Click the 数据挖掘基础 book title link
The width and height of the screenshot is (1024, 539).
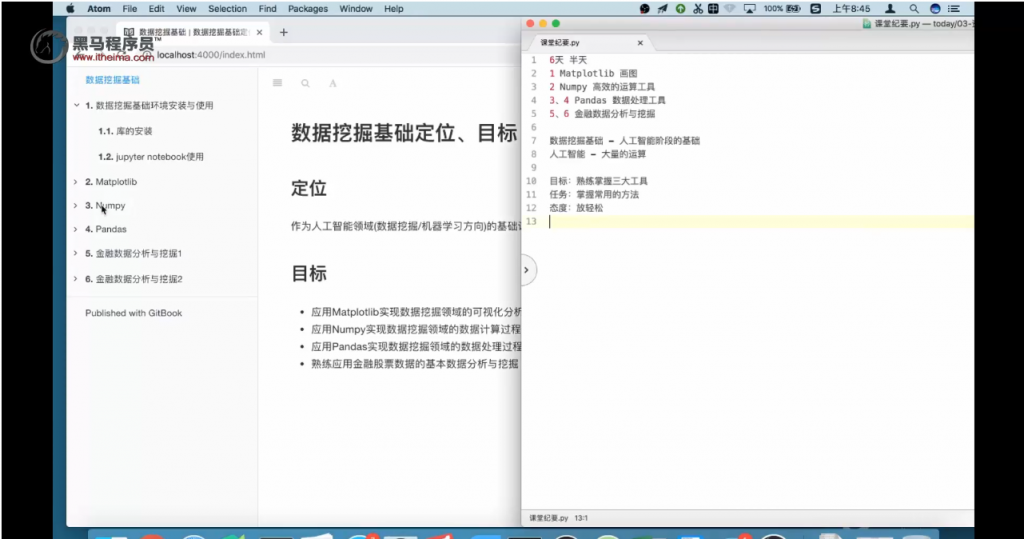[x=112, y=80]
